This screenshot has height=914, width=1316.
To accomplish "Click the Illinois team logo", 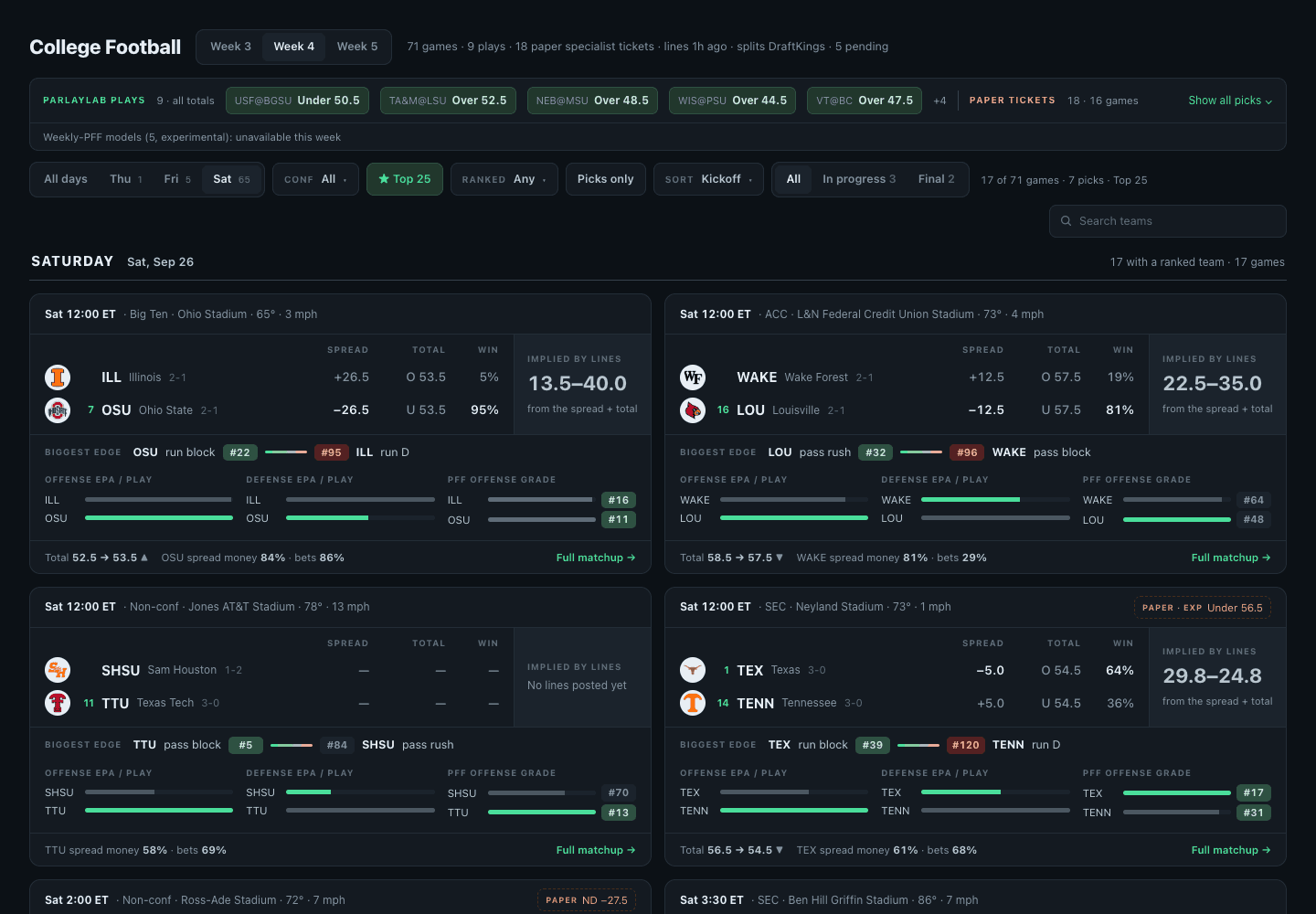I will tap(58, 377).
